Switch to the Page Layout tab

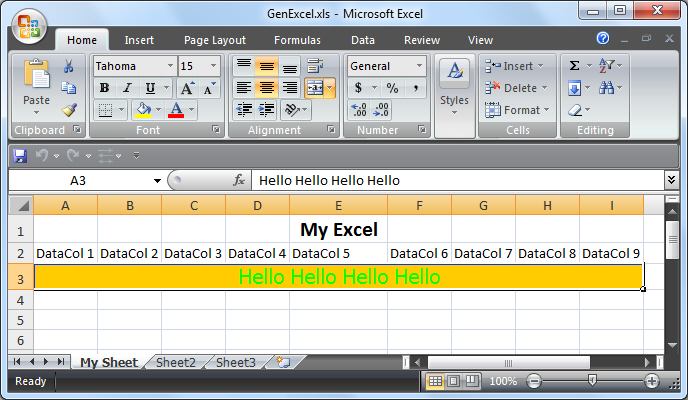click(215, 40)
